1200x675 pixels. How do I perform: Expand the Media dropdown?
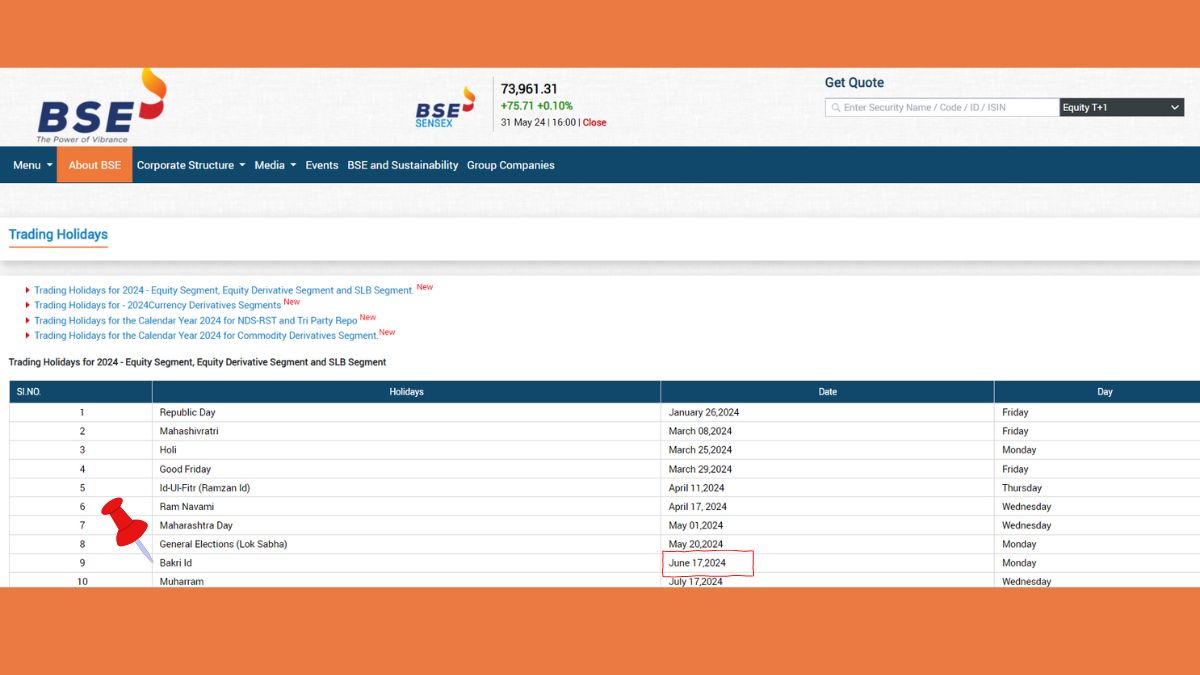tap(275, 165)
